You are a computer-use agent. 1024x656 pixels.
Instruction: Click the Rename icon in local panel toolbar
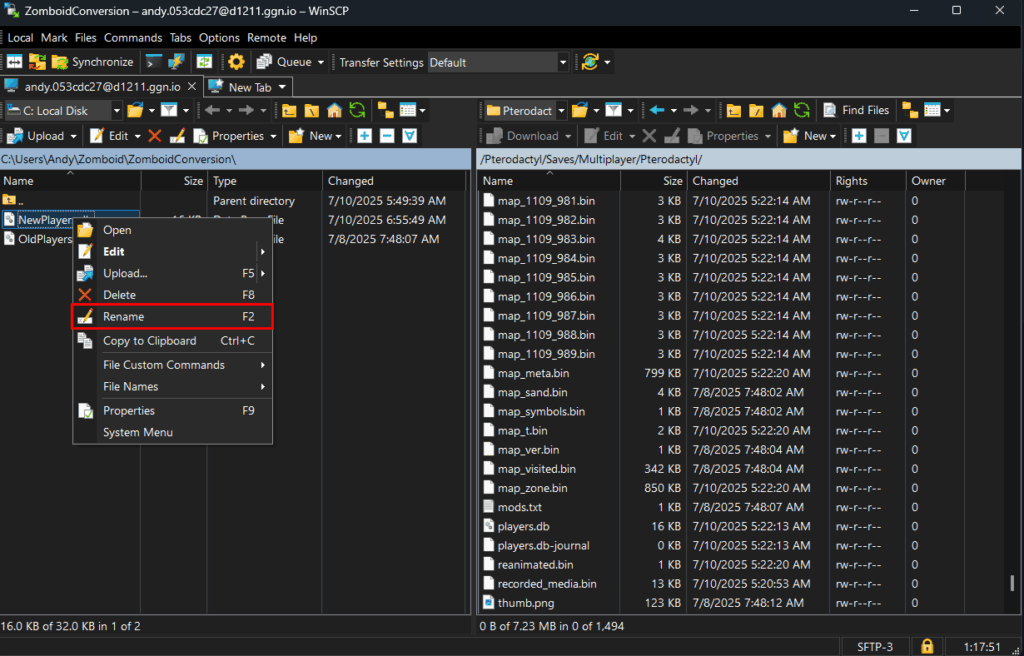[x=177, y=136]
